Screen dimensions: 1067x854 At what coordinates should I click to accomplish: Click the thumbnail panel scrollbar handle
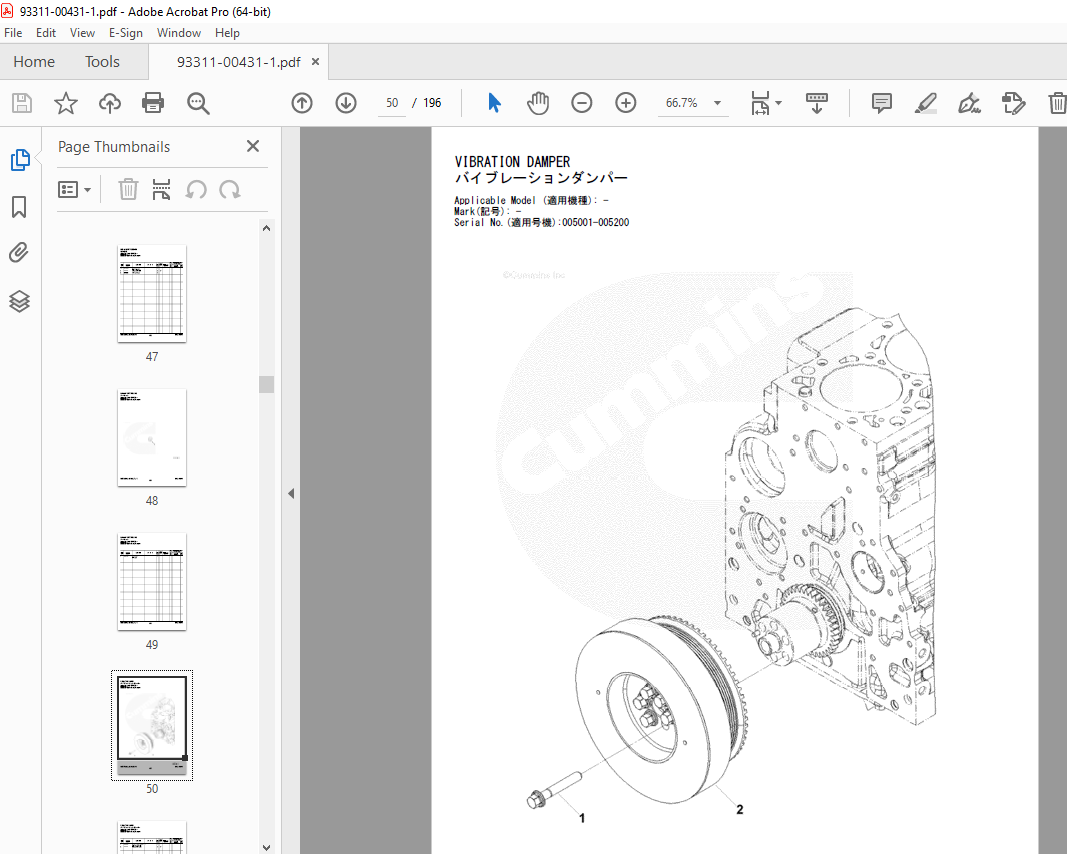pos(267,384)
